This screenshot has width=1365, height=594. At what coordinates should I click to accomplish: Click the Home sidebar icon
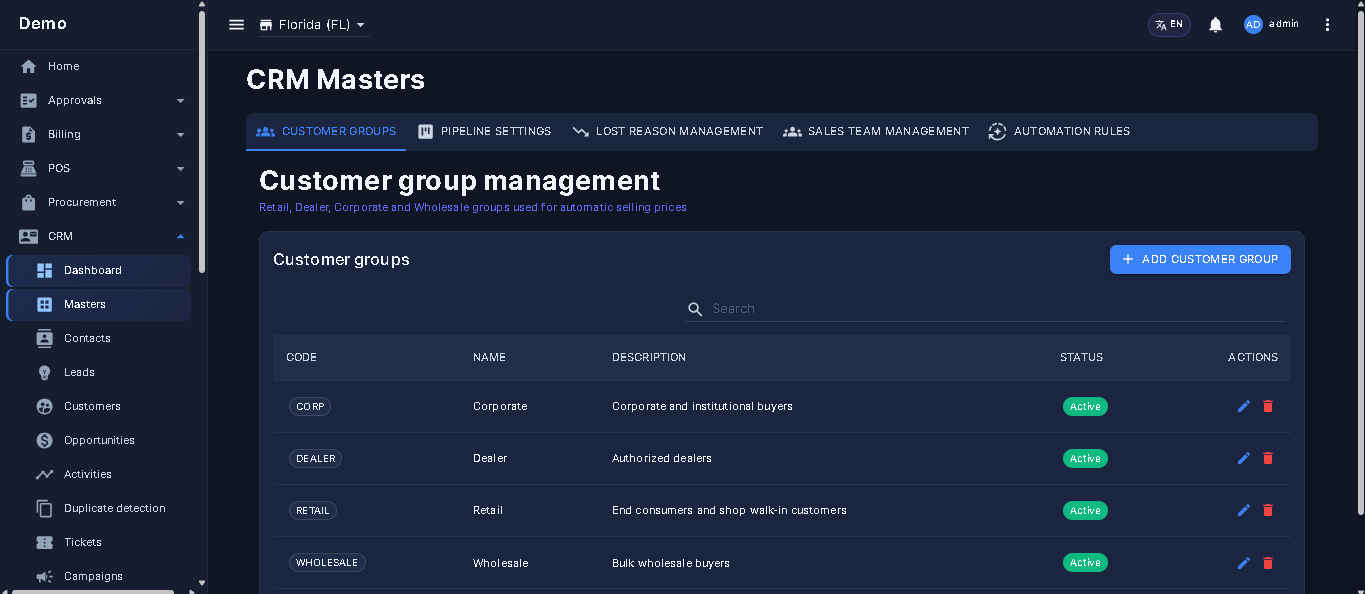click(x=29, y=66)
